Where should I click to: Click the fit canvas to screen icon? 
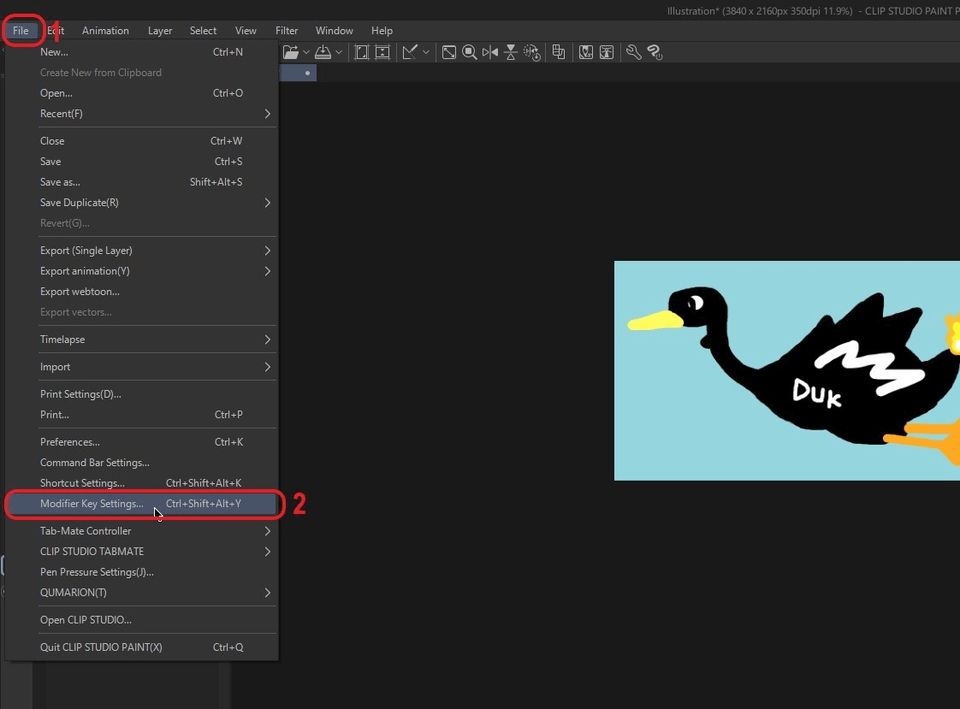(x=449, y=53)
